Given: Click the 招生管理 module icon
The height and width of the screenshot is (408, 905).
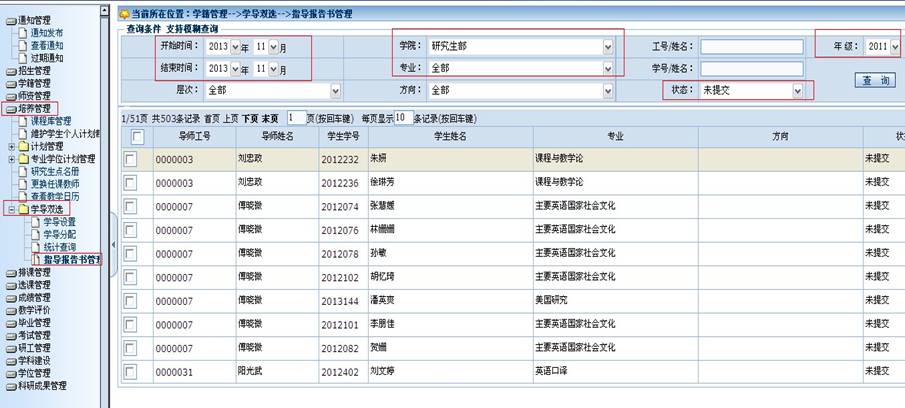Looking at the screenshot, I should point(11,71).
